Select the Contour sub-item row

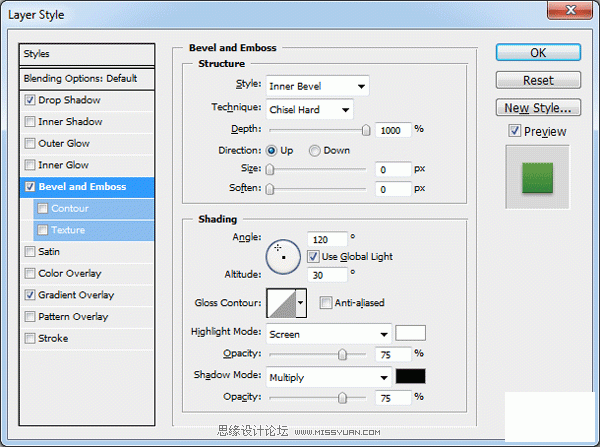(x=93, y=209)
